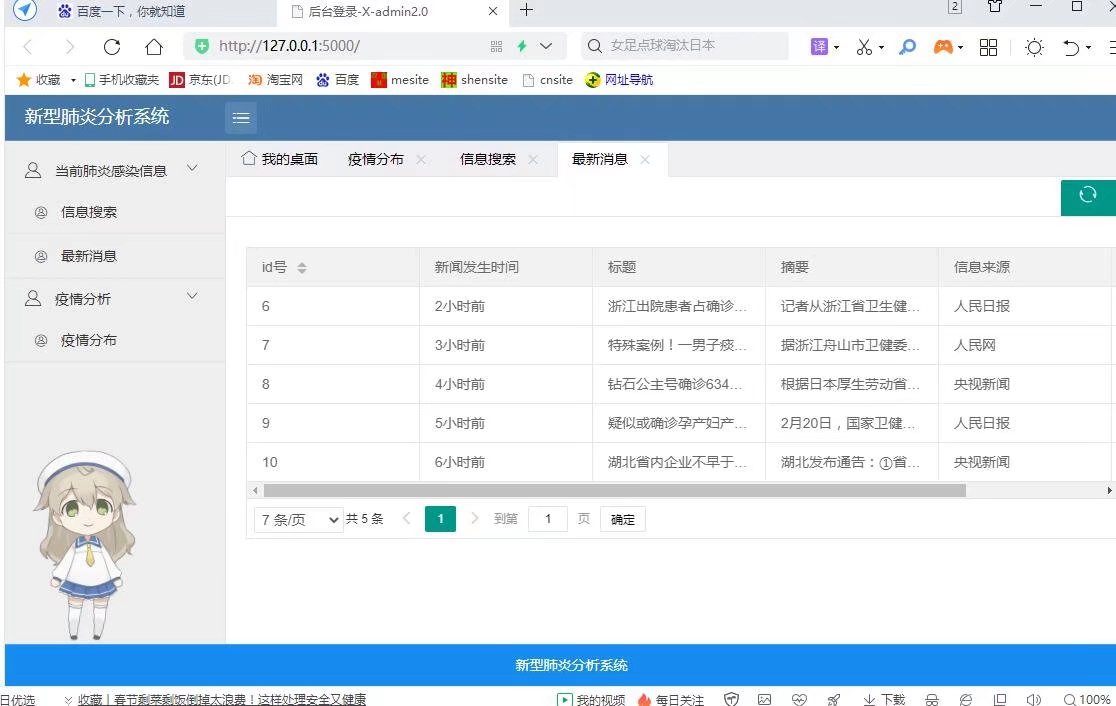Reload the page with browser refresh icon
The width and height of the screenshot is (1116, 706).
(112, 47)
